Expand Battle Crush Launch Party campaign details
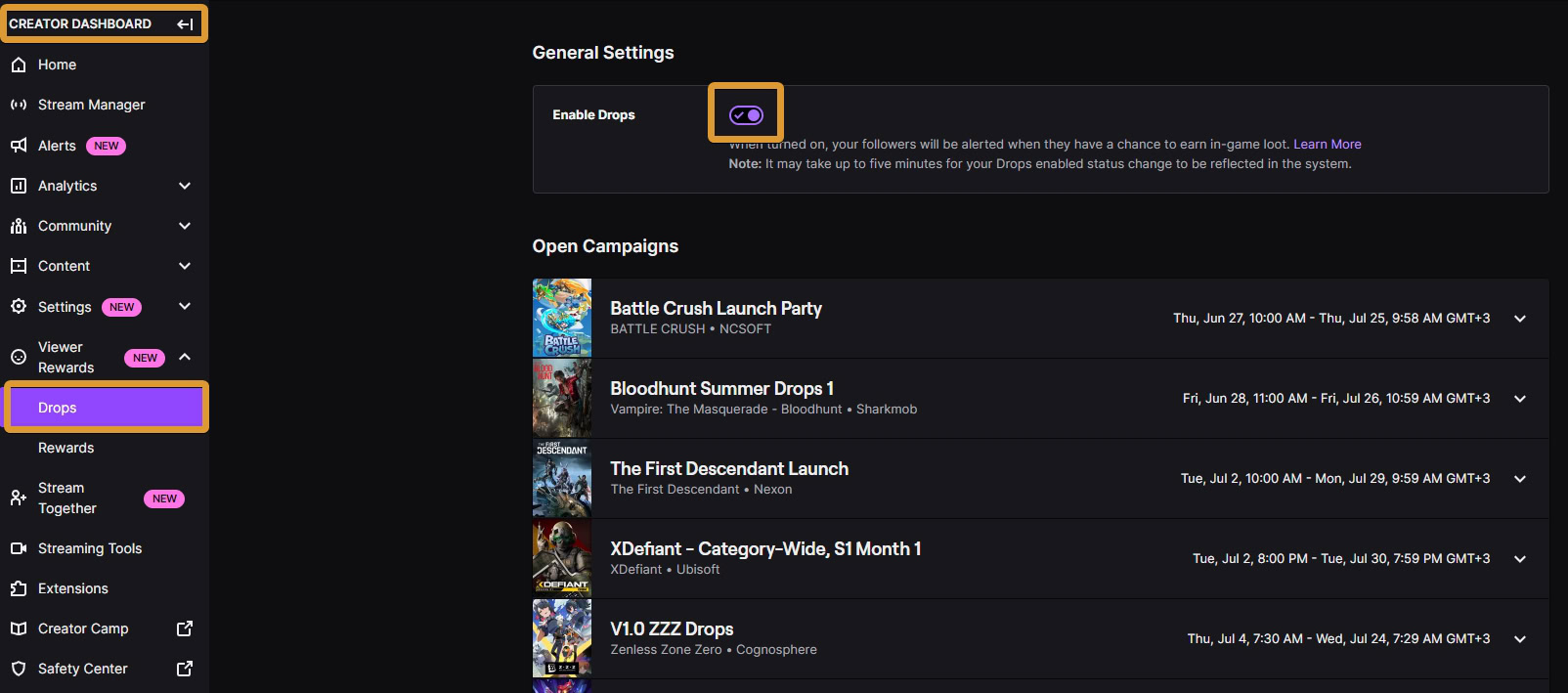Screen dimensions: 1568x693 (x=1520, y=319)
